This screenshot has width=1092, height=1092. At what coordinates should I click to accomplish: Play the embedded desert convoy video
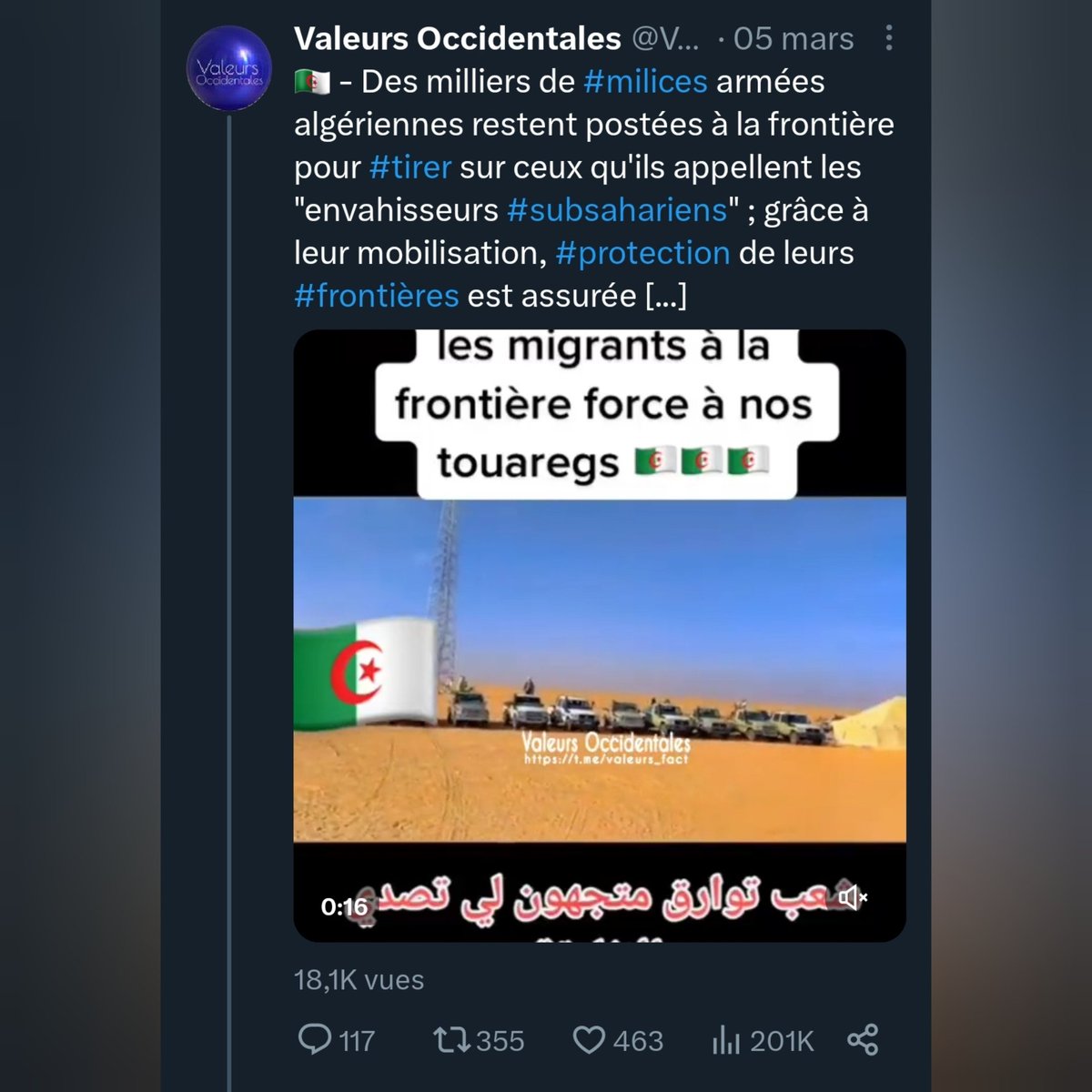click(x=600, y=635)
